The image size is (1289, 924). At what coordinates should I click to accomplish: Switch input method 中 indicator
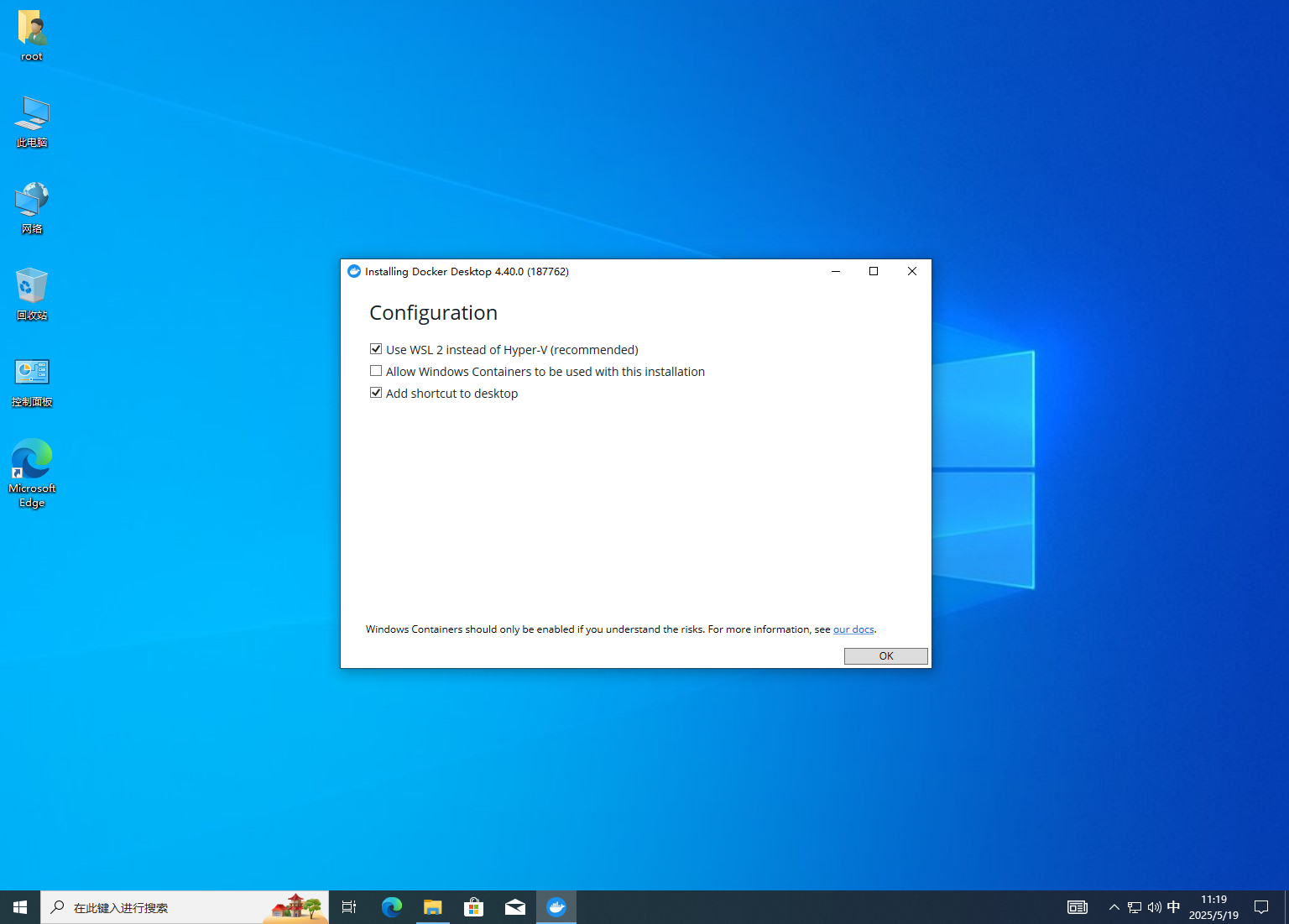click(1174, 907)
